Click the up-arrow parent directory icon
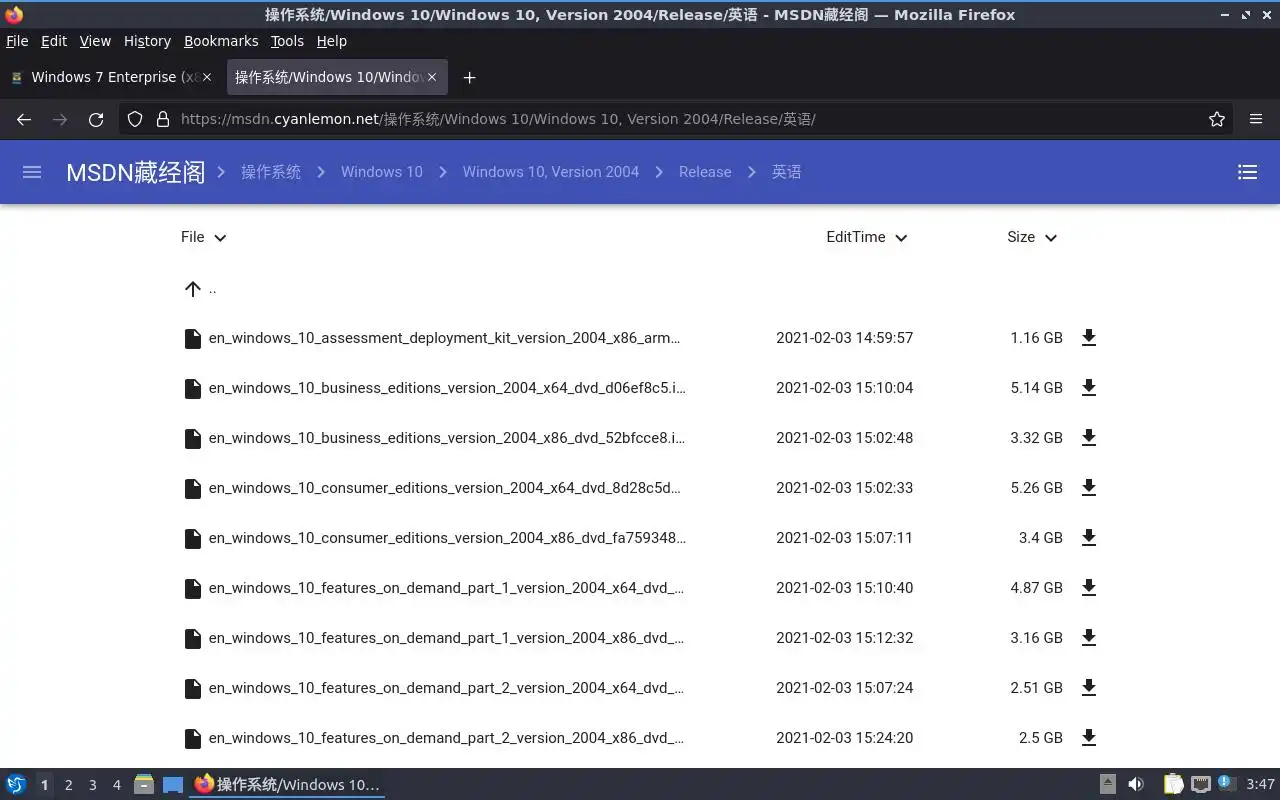 pyautogui.click(x=193, y=289)
